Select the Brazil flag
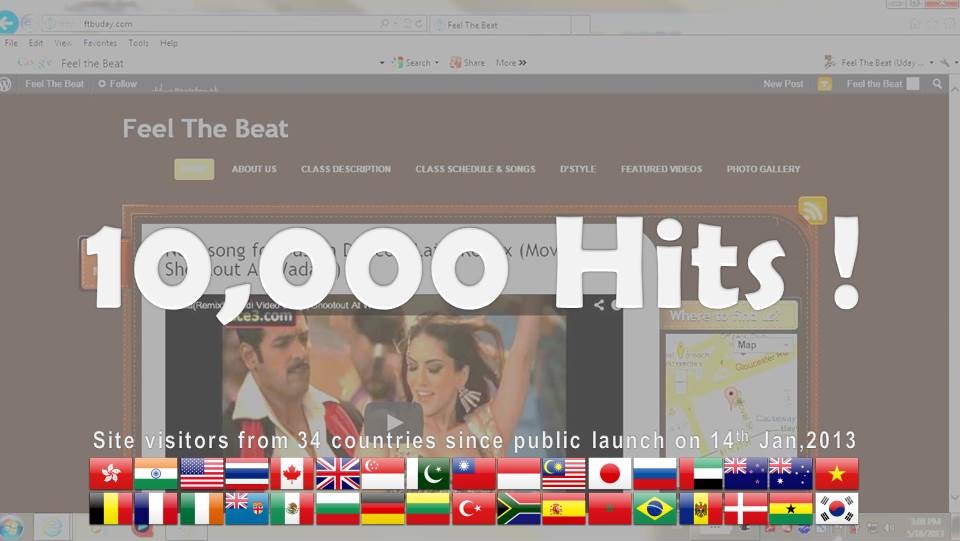This screenshot has width=960, height=541. coord(655,508)
